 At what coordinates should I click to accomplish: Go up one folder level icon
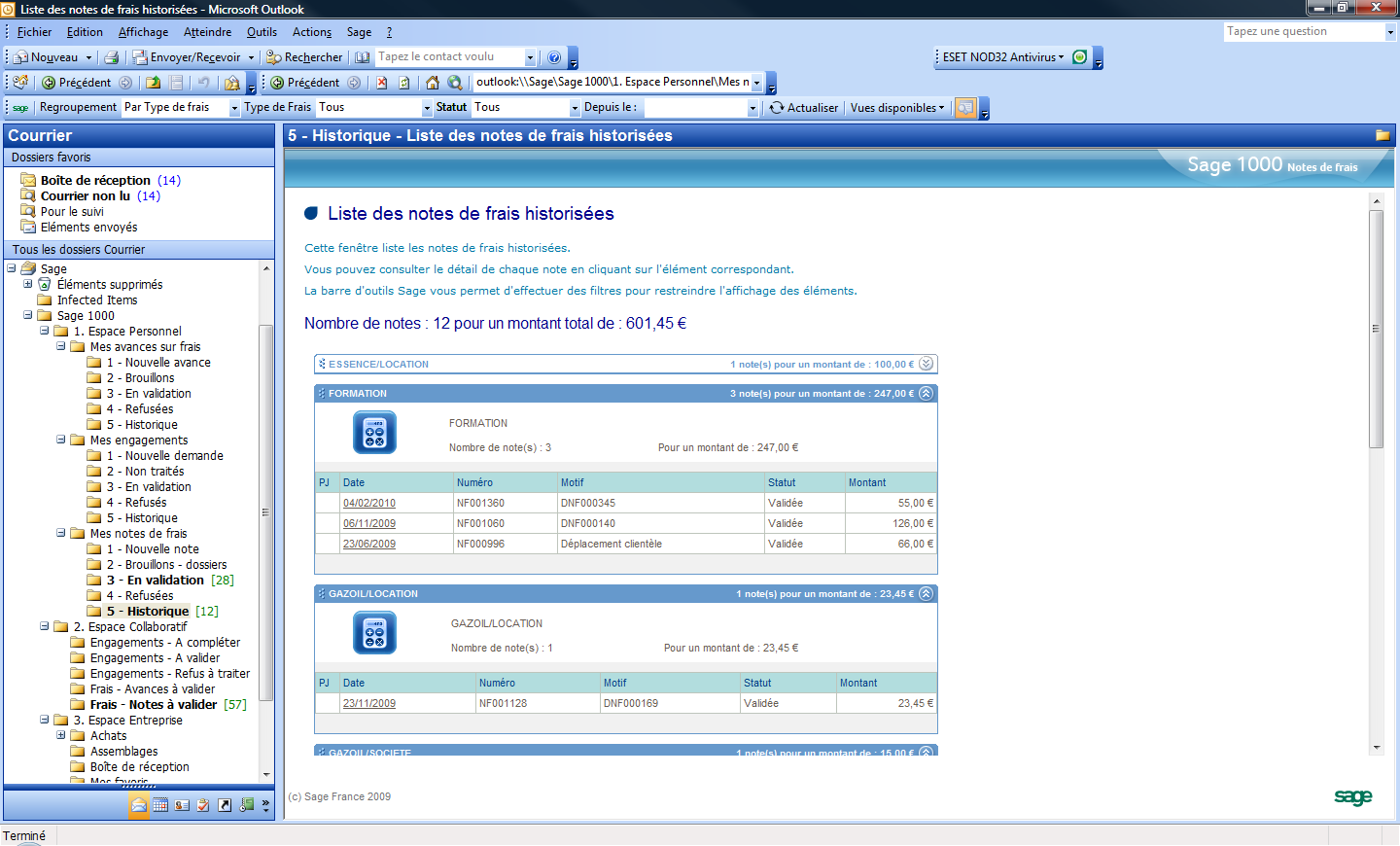pos(154,83)
